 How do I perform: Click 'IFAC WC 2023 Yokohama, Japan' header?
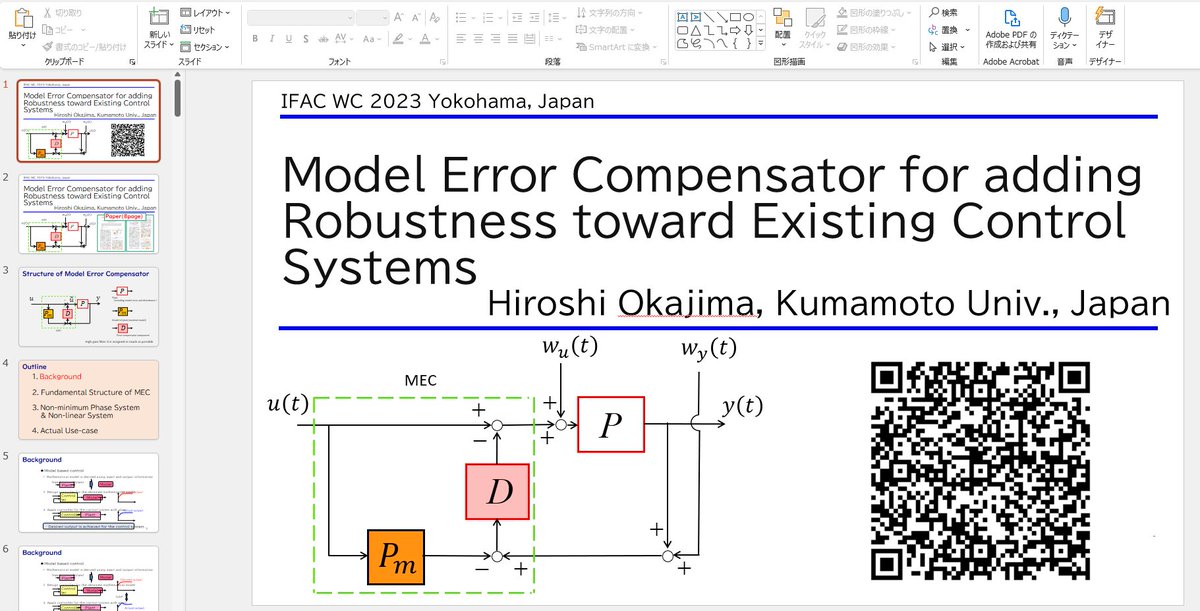(439, 101)
